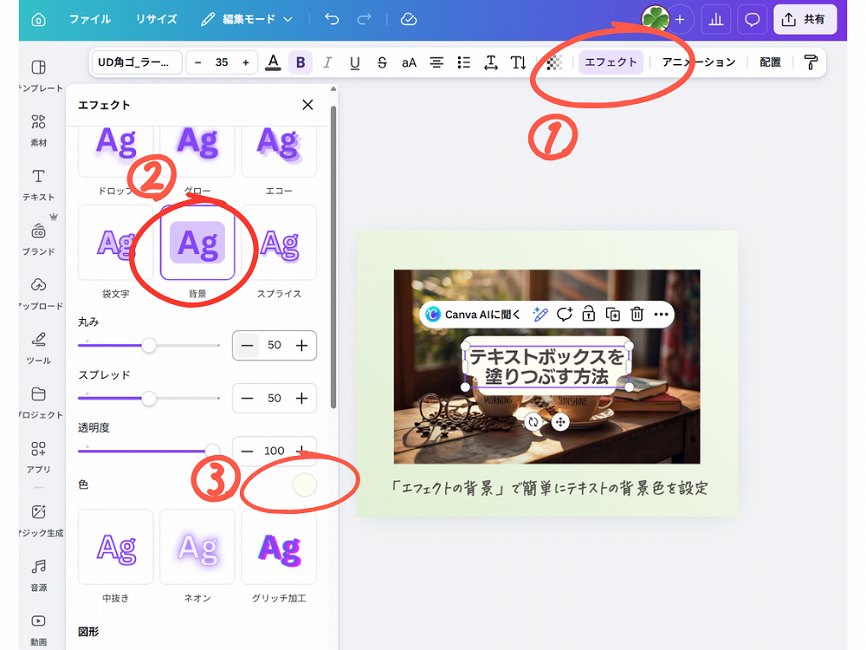The width and height of the screenshot is (866, 650).
Task: Click the Undo arrow icon
Action: (x=332, y=19)
